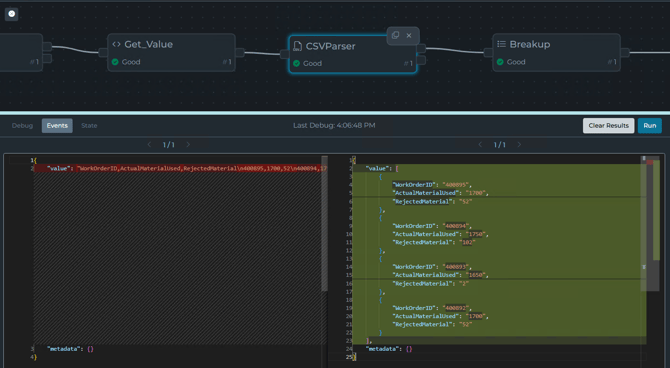670x368 pixels.
Task: Select the Breakup node title
Action: [530, 44]
